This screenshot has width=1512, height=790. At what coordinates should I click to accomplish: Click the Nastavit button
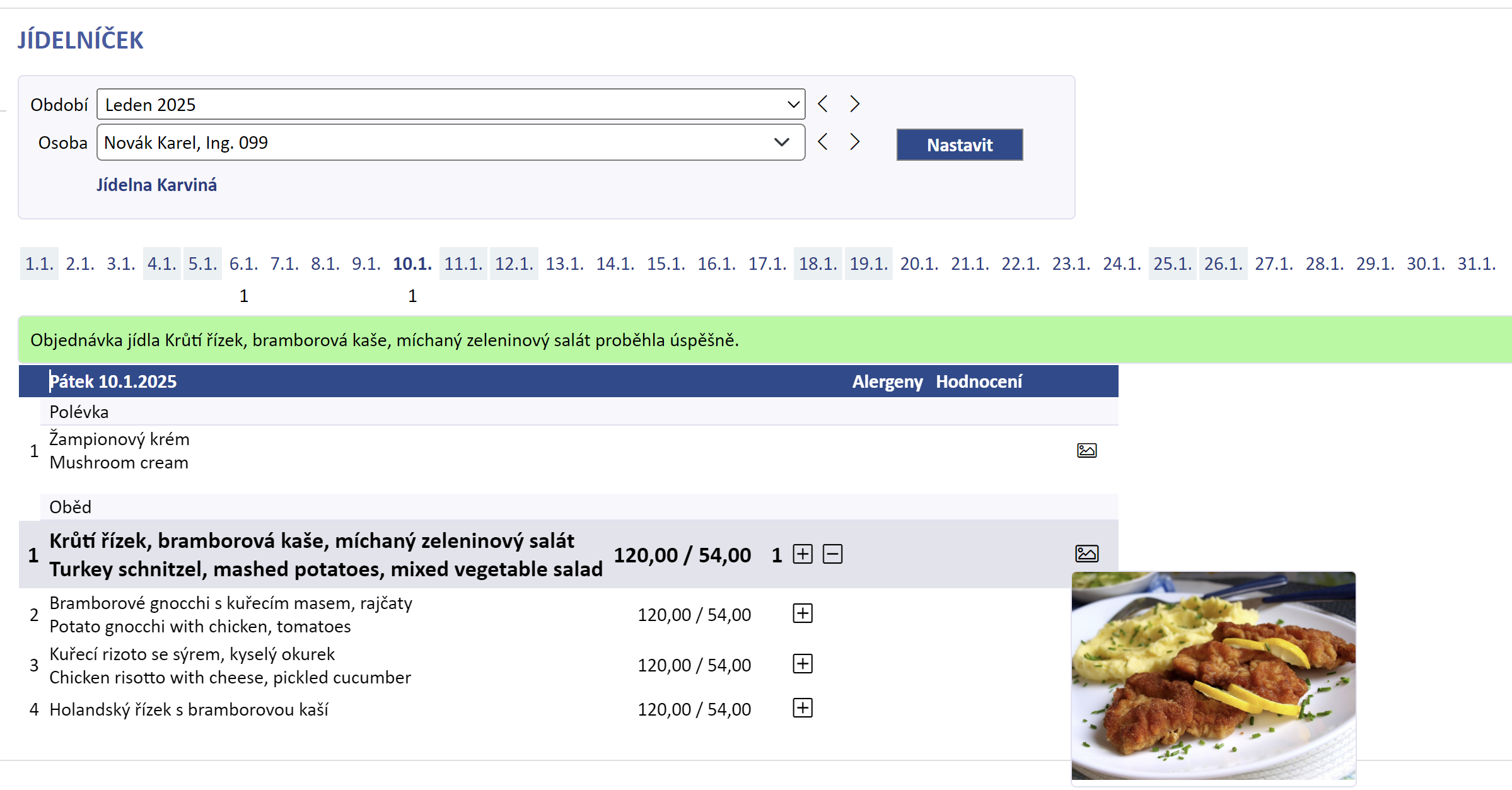(960, 145)
